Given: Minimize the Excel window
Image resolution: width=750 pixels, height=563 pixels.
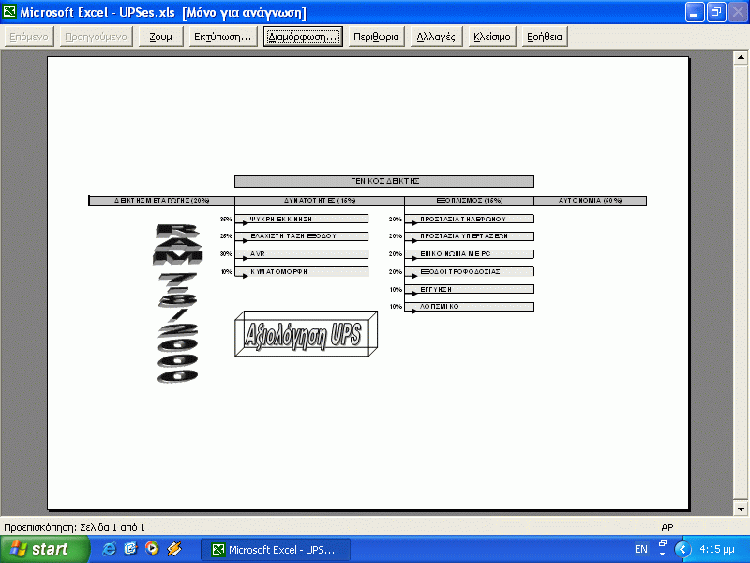Looking at the screenshot, I should pyautogui.click(x=694, y=12).
